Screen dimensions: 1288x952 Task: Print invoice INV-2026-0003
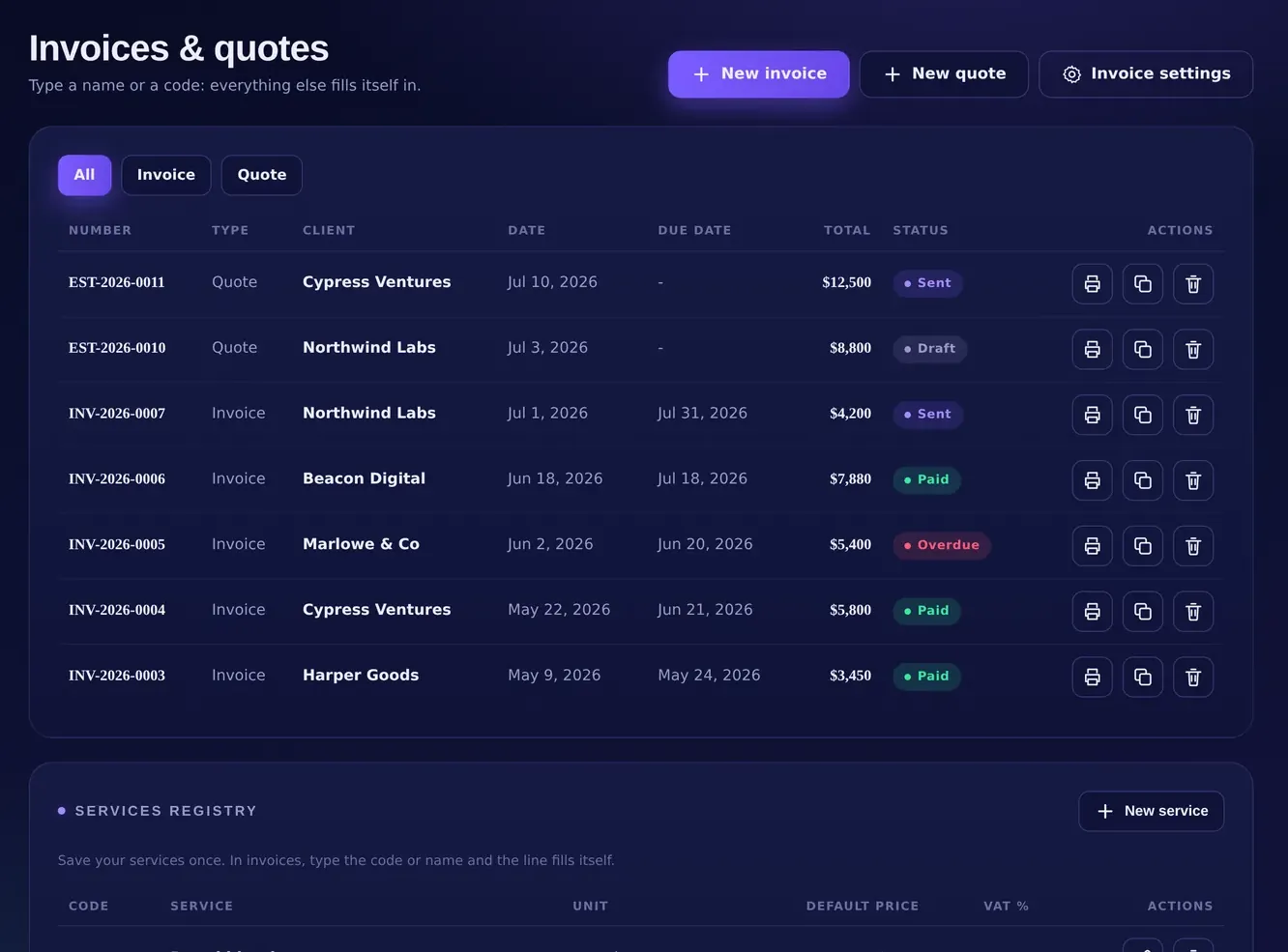1092,678
